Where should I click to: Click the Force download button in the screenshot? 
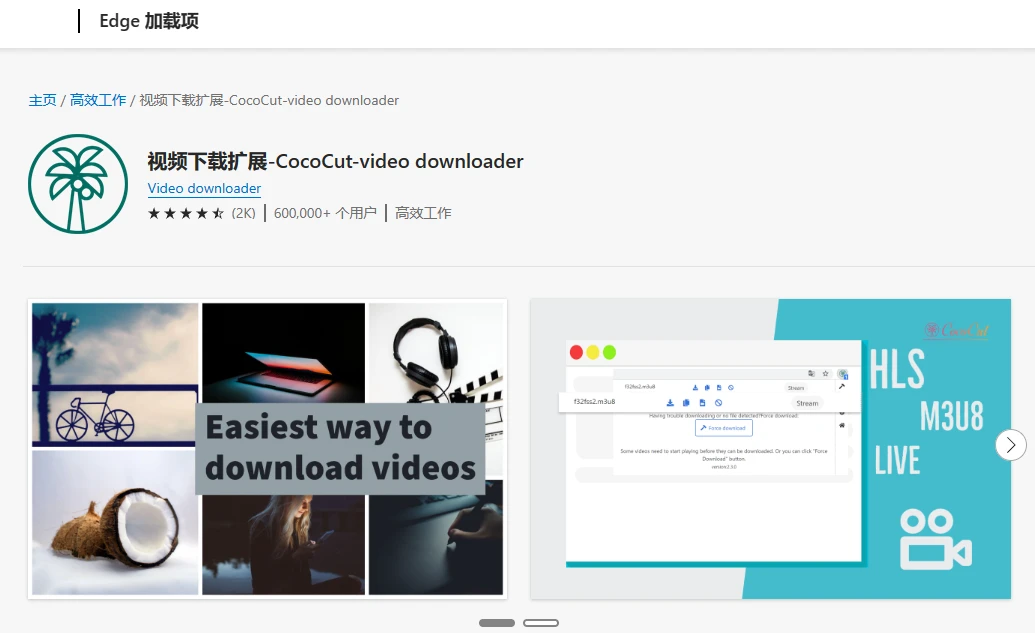click(x=723, y=428)
